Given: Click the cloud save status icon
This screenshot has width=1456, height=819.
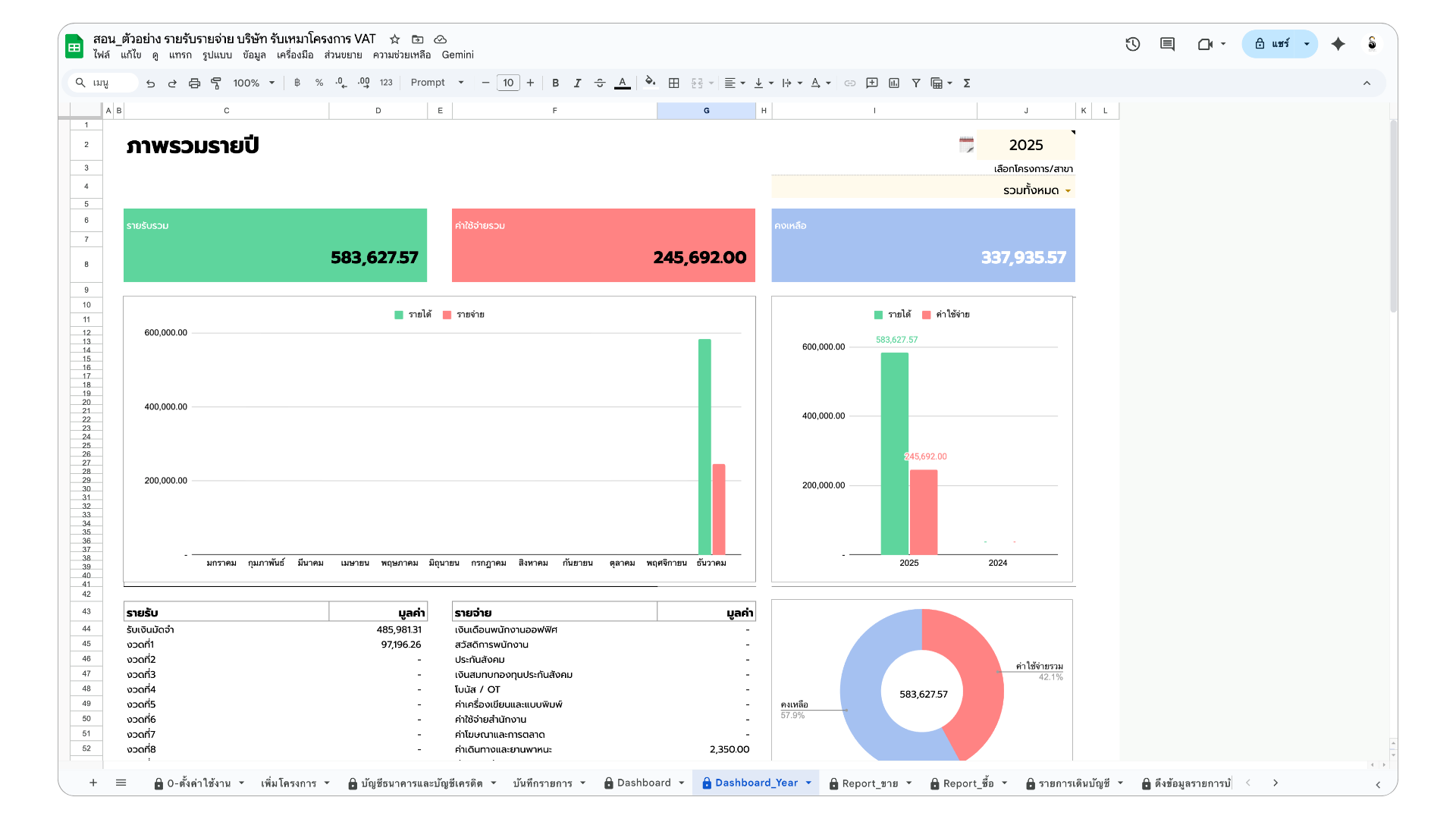Looking at the screenshot, I should tap(440, 39).
